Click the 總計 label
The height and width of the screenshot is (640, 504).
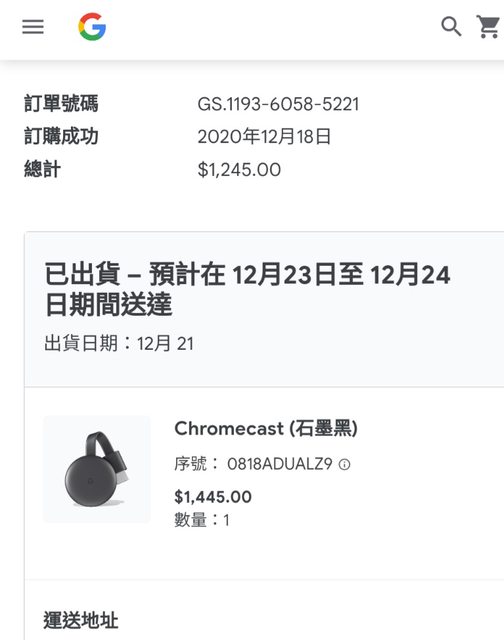point(42,169)
